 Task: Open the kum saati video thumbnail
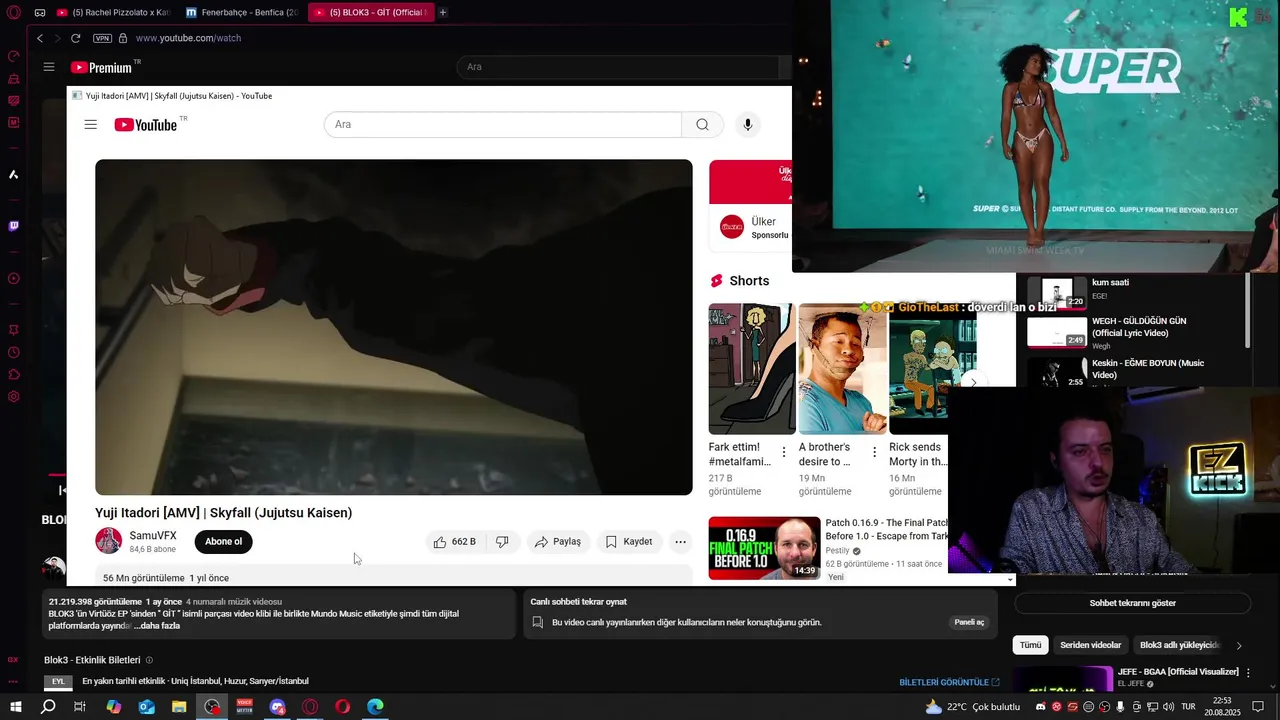point(1057,293)
